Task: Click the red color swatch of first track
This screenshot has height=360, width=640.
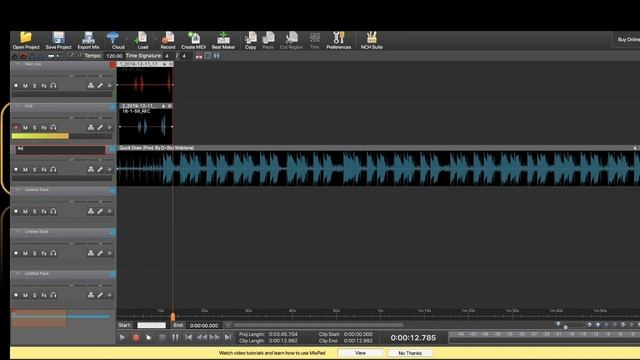Action: click(113, 64)
